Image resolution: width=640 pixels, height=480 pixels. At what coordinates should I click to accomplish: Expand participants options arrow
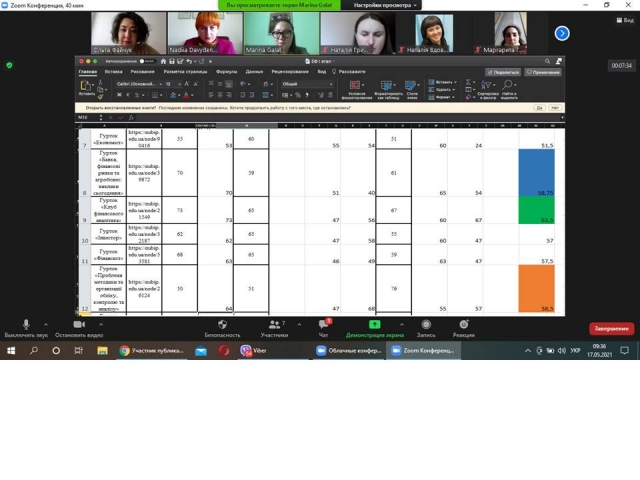299,324
